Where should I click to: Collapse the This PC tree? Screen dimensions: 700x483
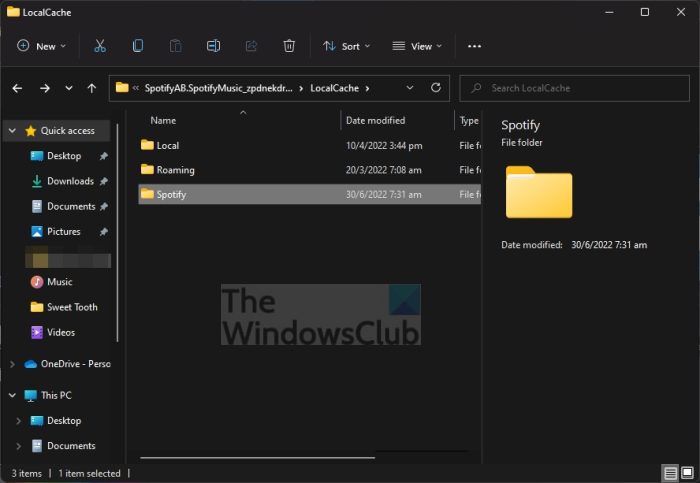click(x=12, y=396)
